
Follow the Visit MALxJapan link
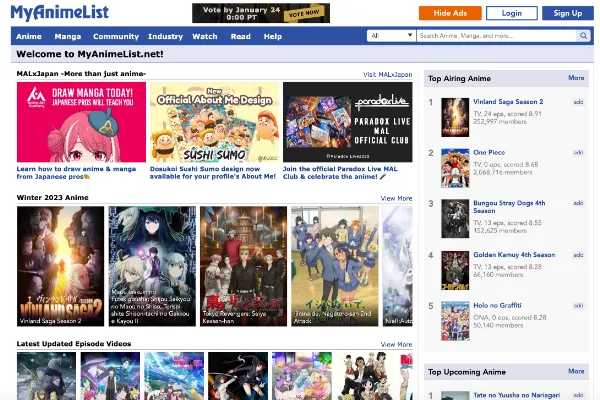[x=387, y=75]
